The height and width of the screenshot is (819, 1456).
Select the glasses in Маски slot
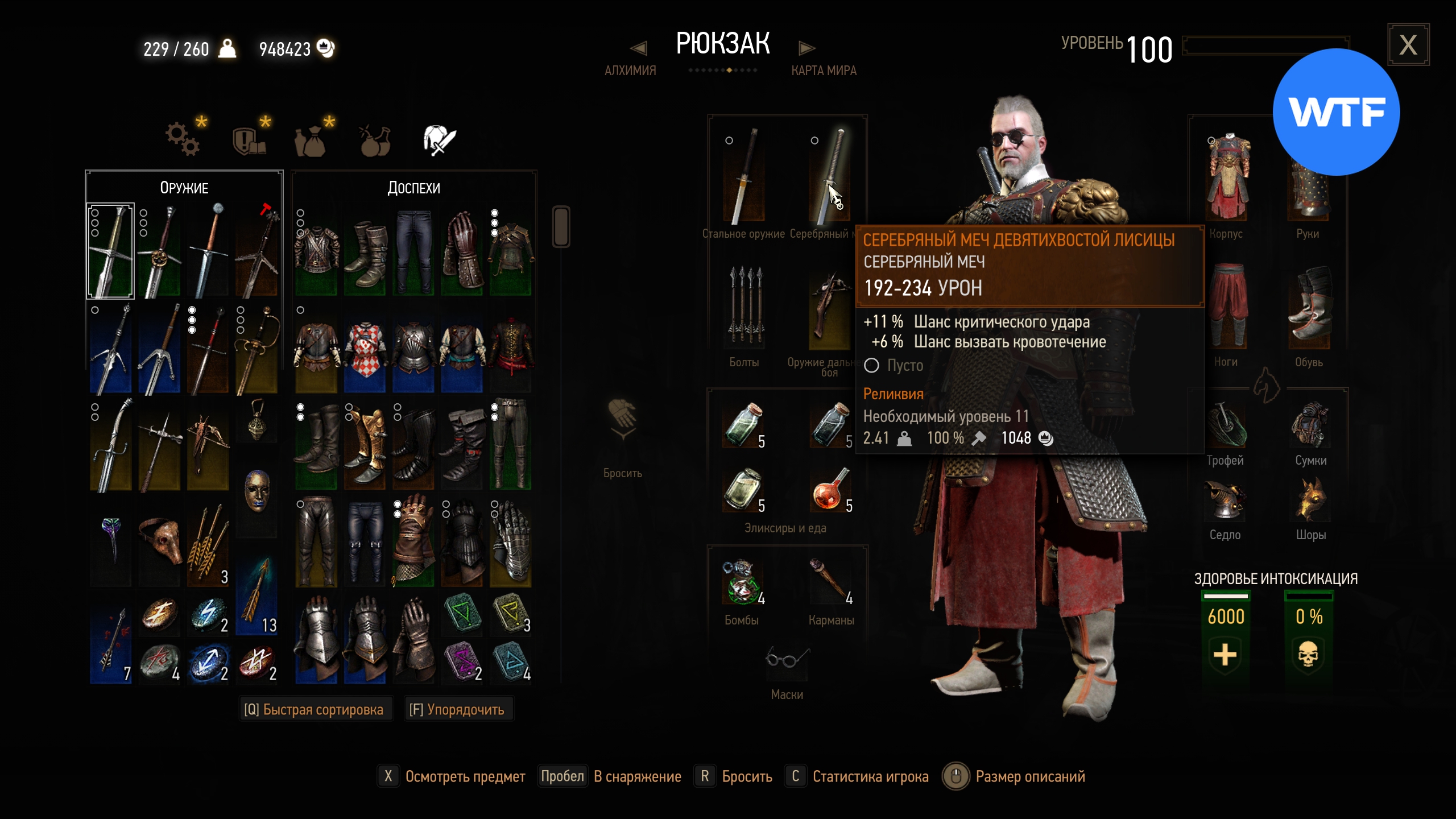[x=787, y=660]
